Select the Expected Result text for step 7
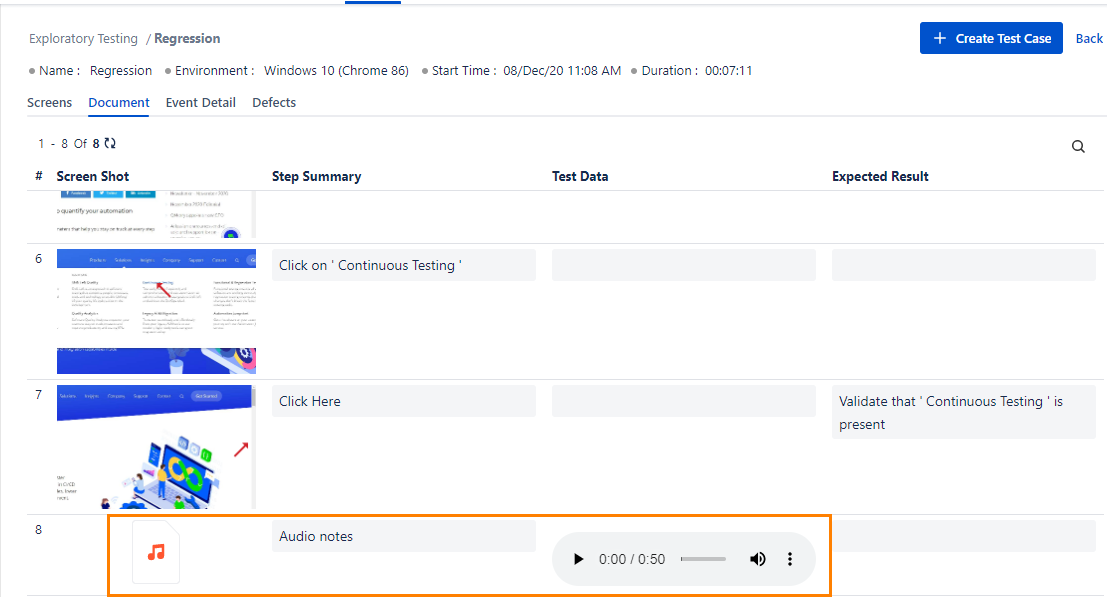 [963, 412]
